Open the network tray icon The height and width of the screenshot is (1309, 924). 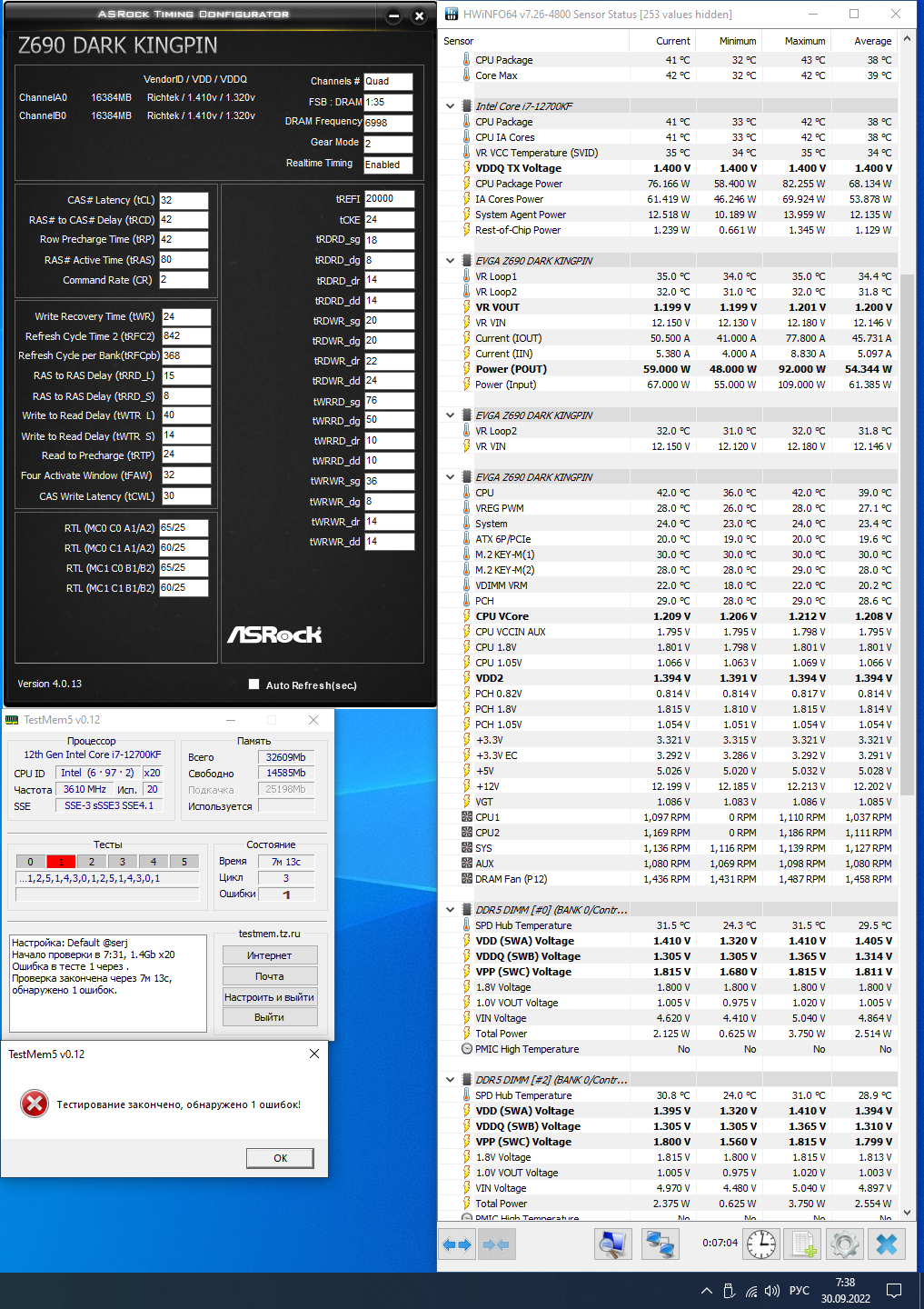pos(751,1291)
